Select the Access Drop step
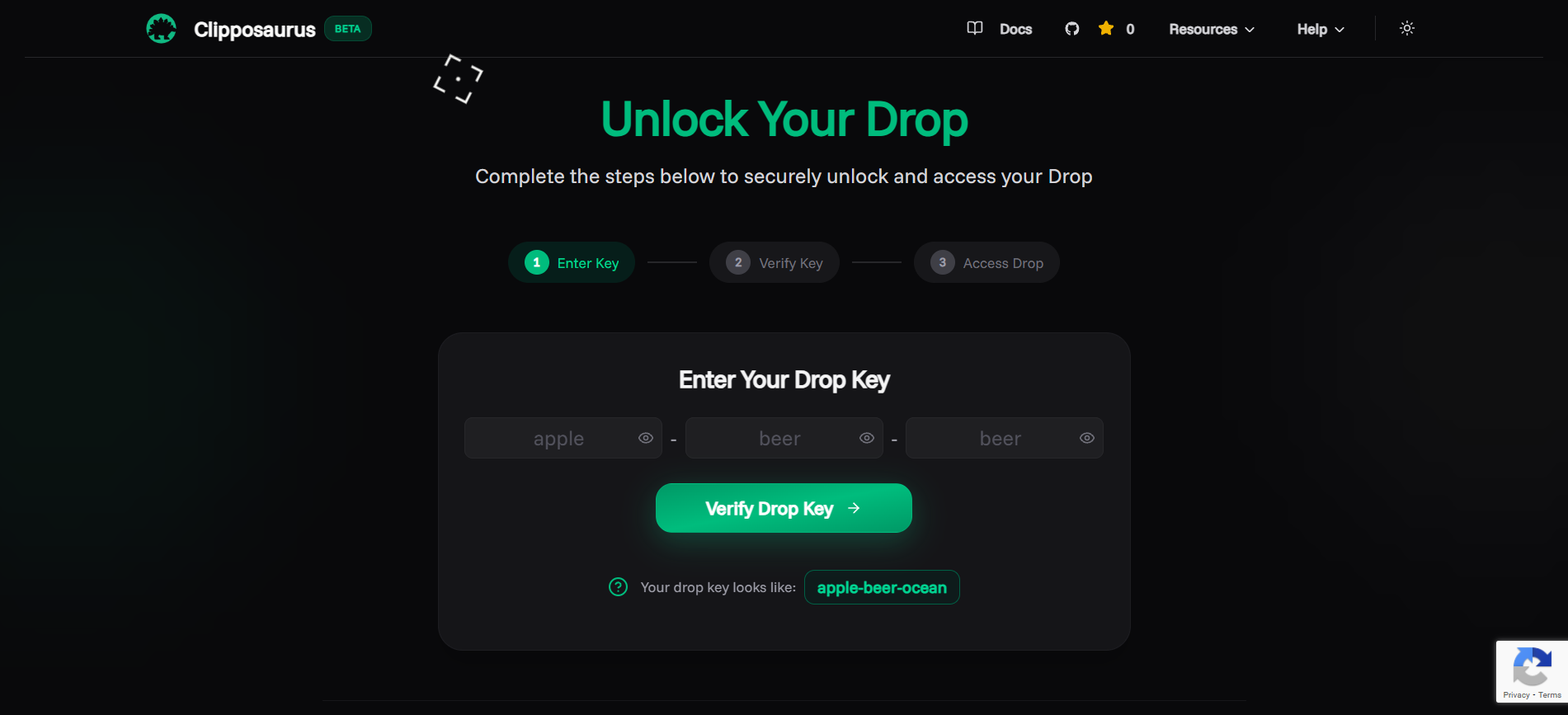 point(986,262)
